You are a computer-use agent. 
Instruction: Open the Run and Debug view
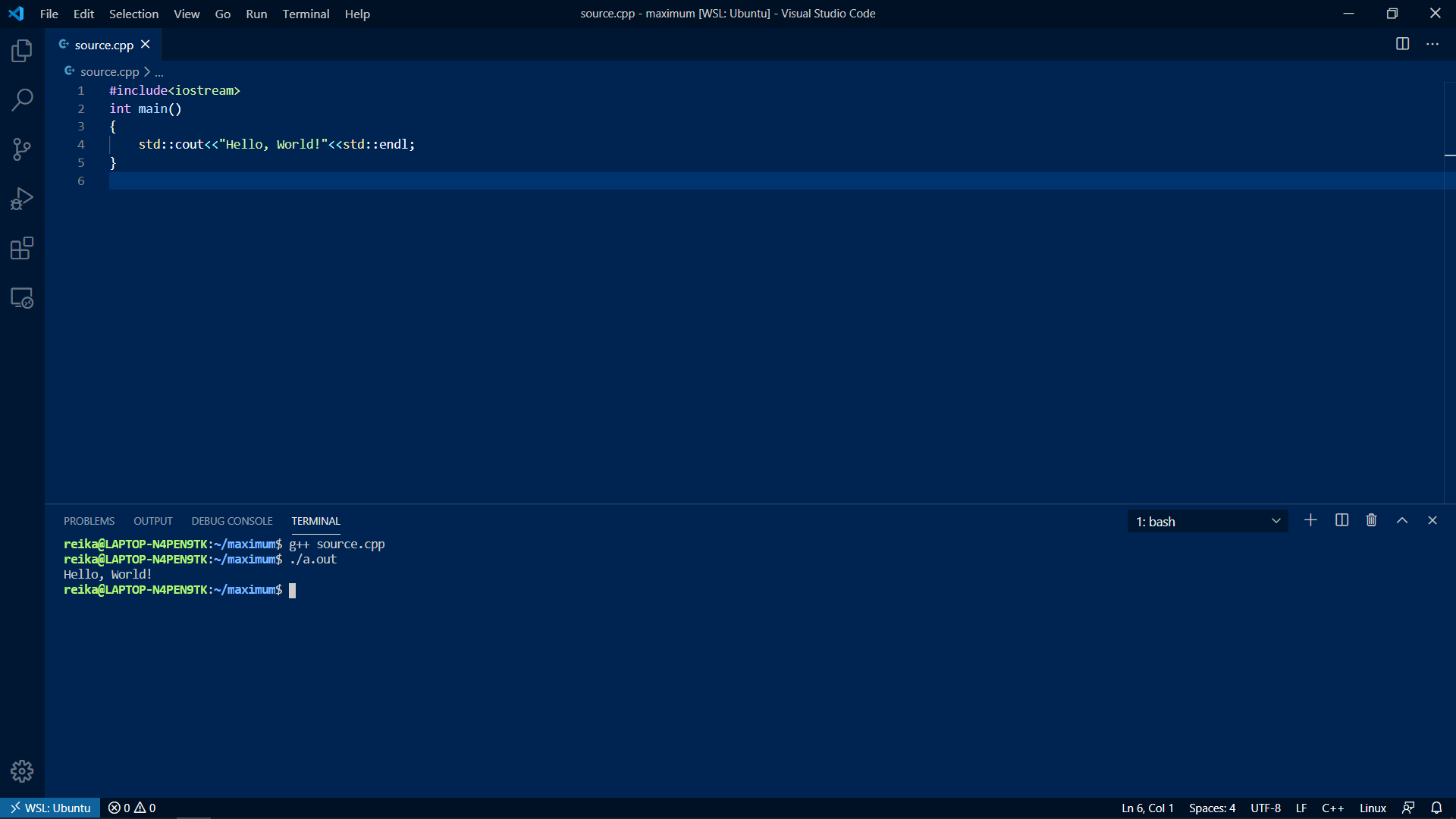(22, 199)
